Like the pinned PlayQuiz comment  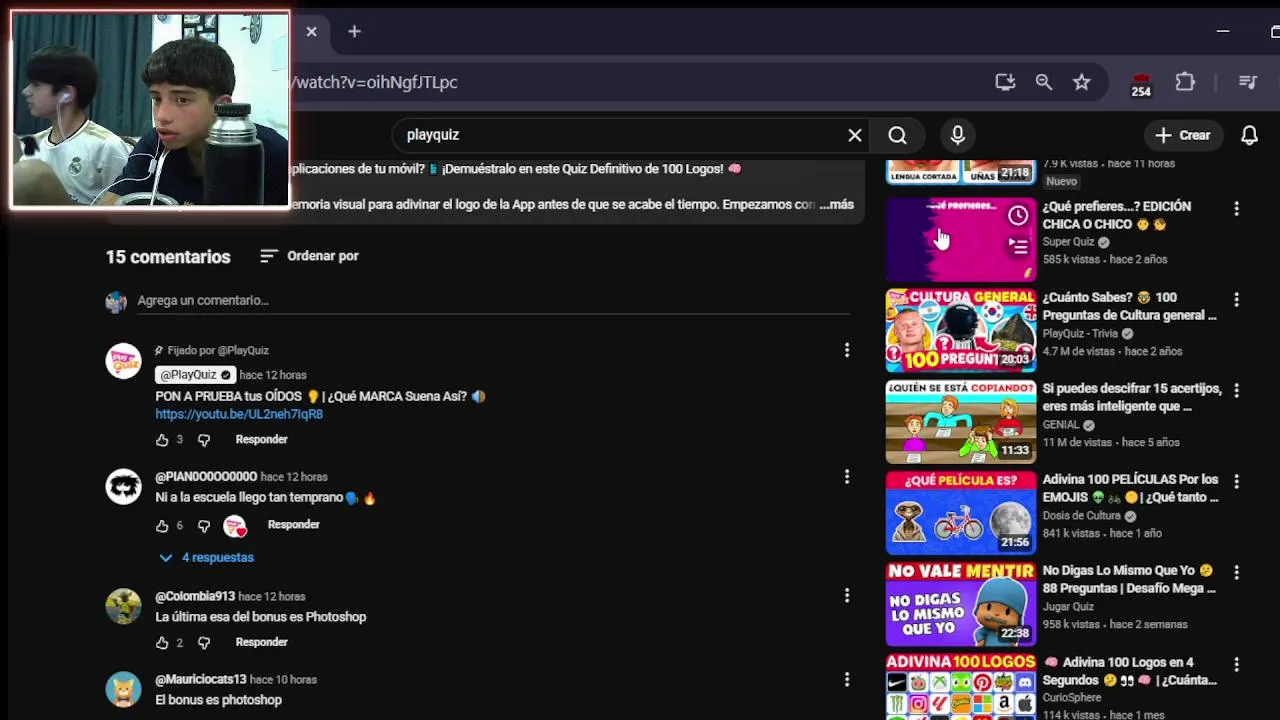(x=162, y=440)
